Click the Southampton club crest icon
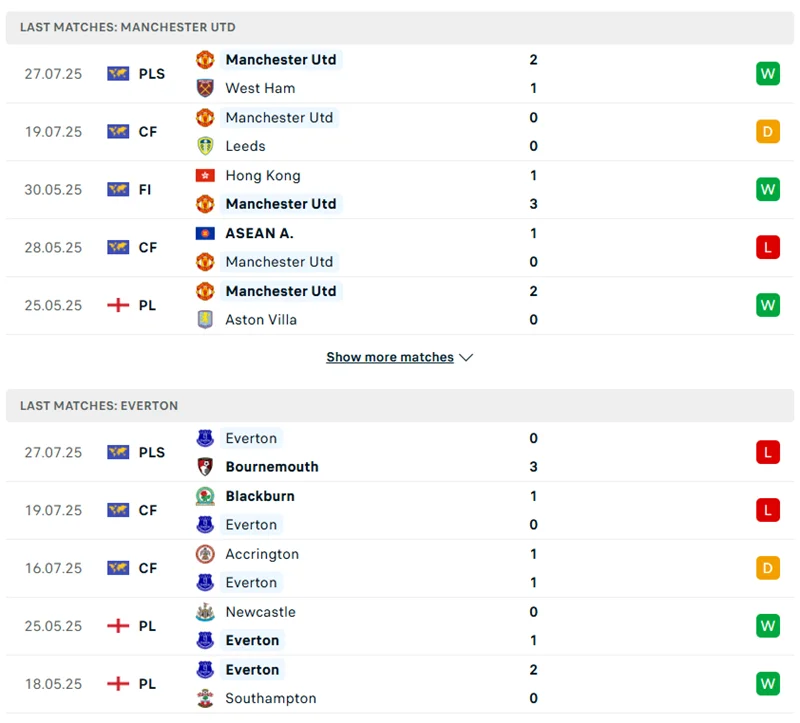Viewport: 800px width, 723px height. (x=205, y=699)
